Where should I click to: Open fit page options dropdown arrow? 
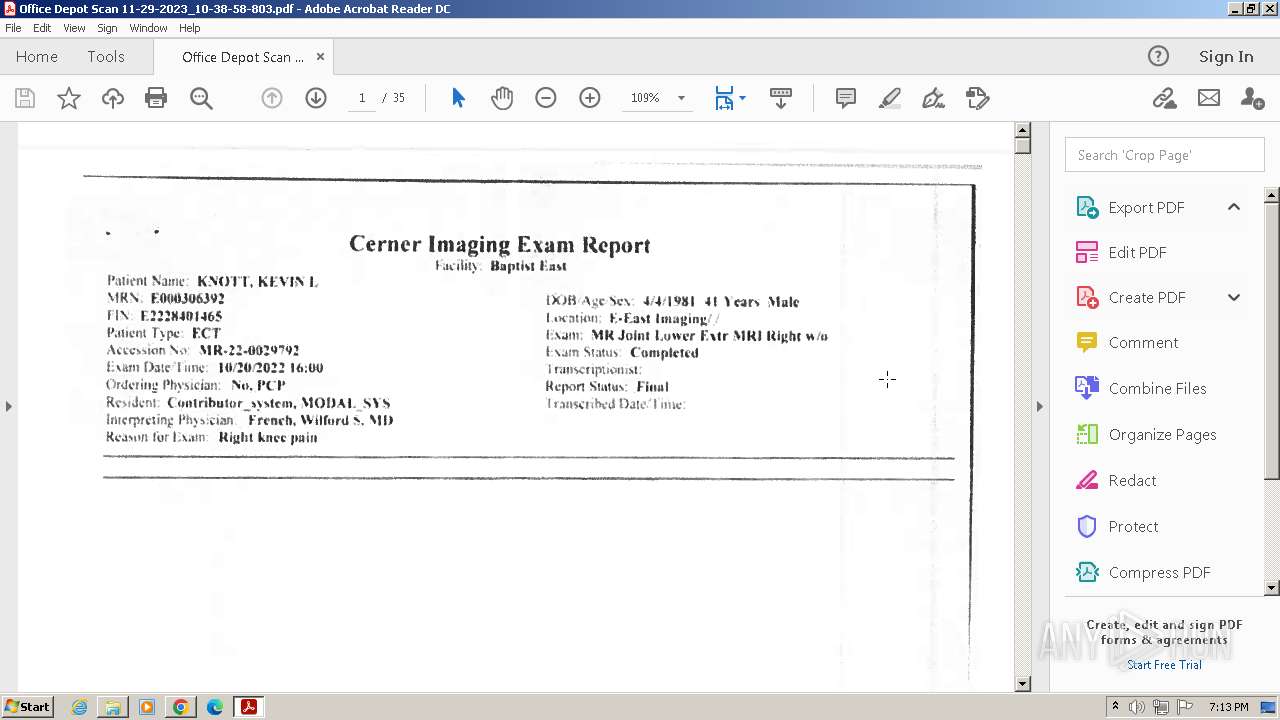(742, 98)
